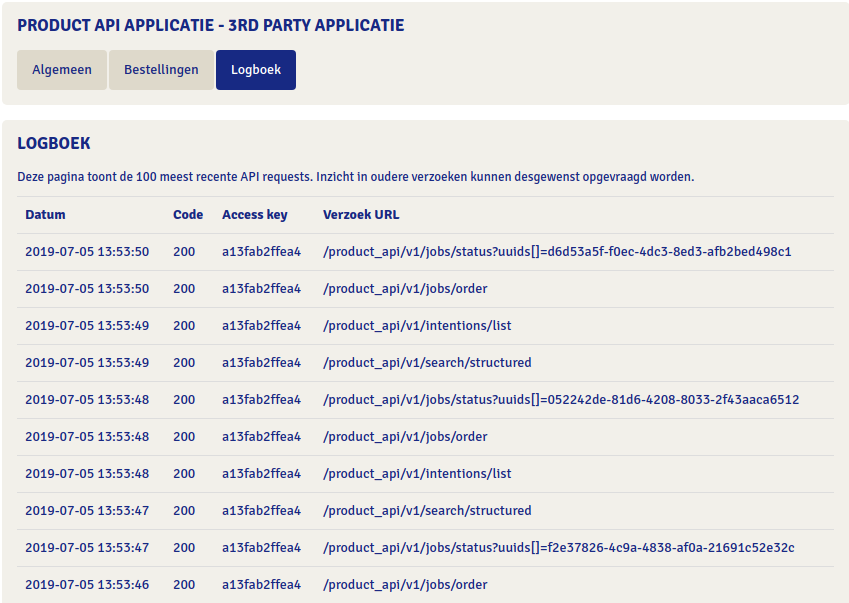Screen dimensions: 849x603
Task: Select the Access key column header
Action: pyautogui.click(x=254, y=215)
